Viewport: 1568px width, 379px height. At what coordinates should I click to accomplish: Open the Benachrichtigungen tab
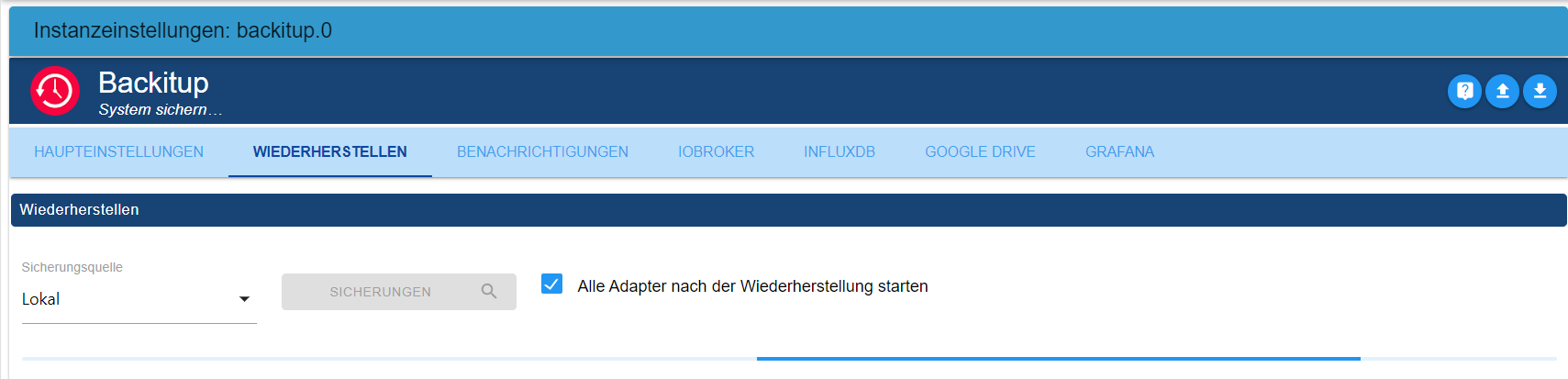click(x=543, y=152)
